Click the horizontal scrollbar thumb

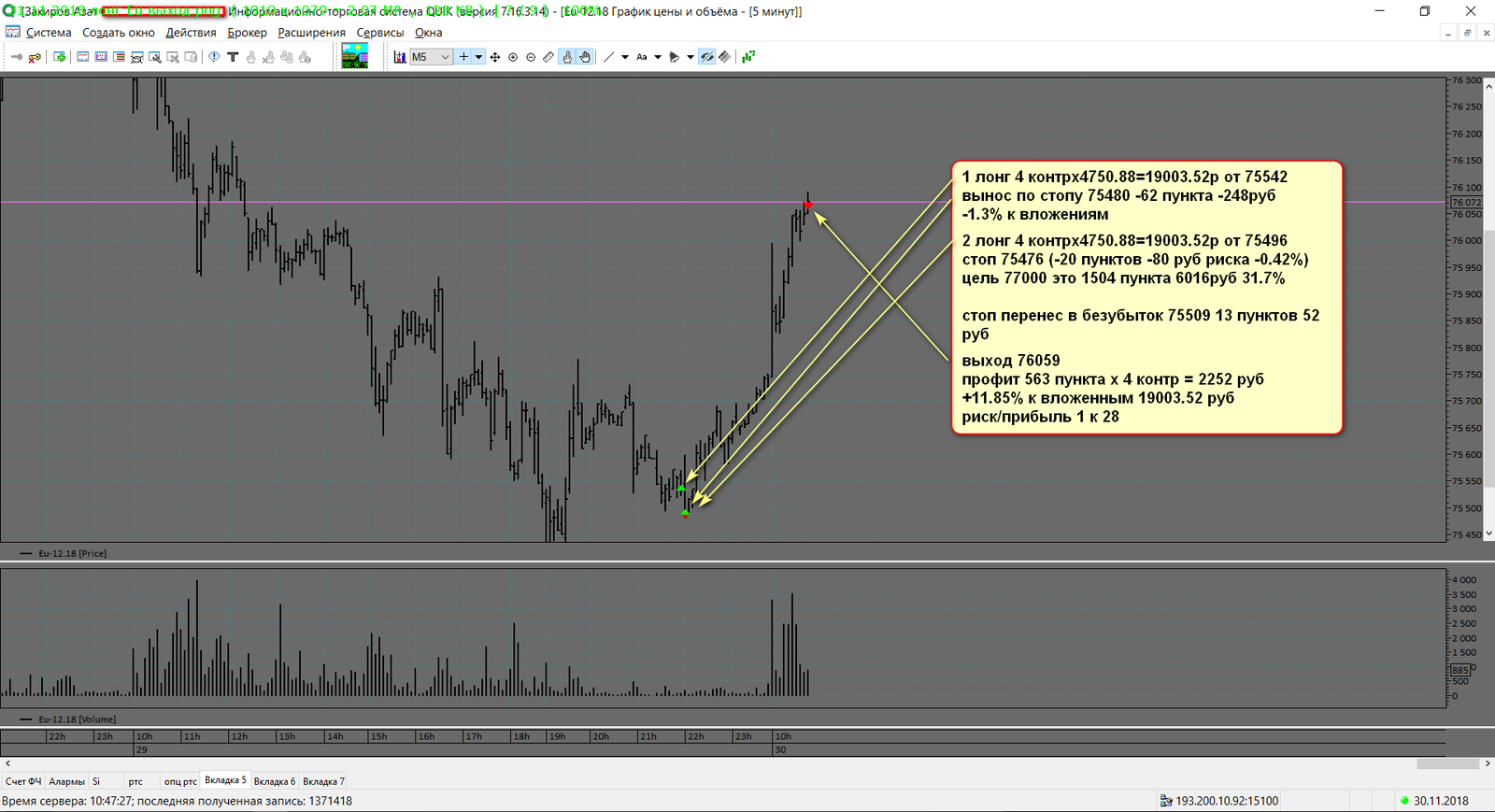[x=1448, y=763]
